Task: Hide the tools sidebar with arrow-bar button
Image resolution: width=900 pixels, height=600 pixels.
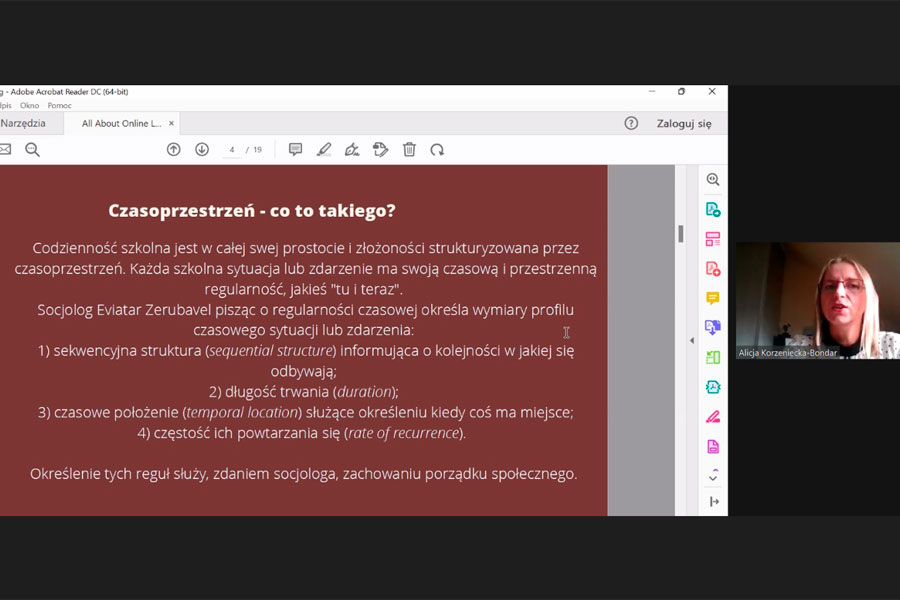Action: tap(713, 502)
